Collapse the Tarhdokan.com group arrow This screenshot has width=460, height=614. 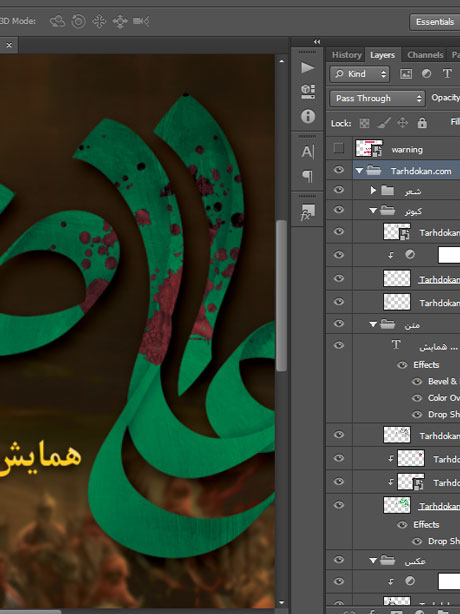click(x=359, y=171)
